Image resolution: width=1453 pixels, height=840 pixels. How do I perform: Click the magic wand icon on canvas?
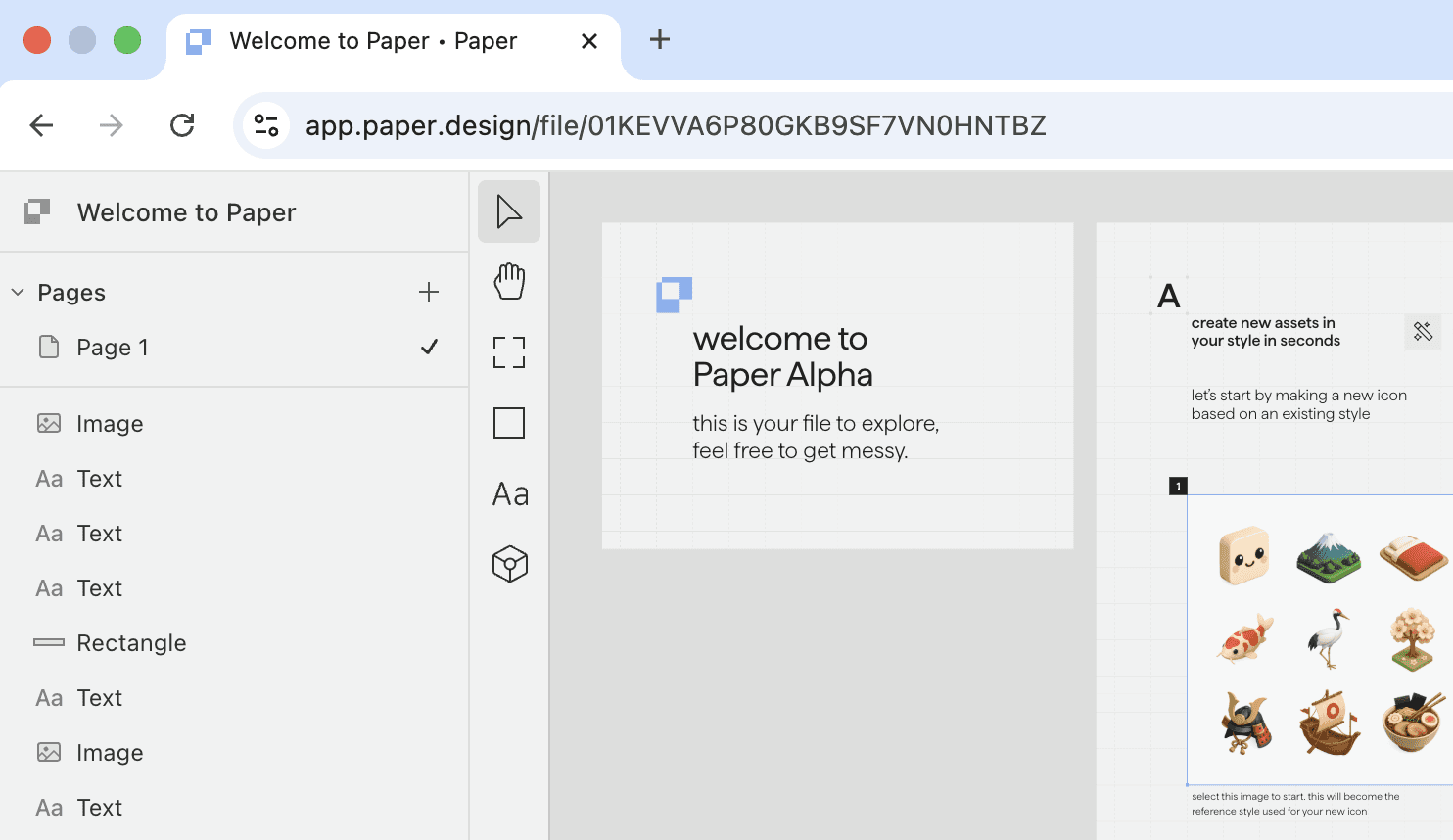coord(1423,332)
